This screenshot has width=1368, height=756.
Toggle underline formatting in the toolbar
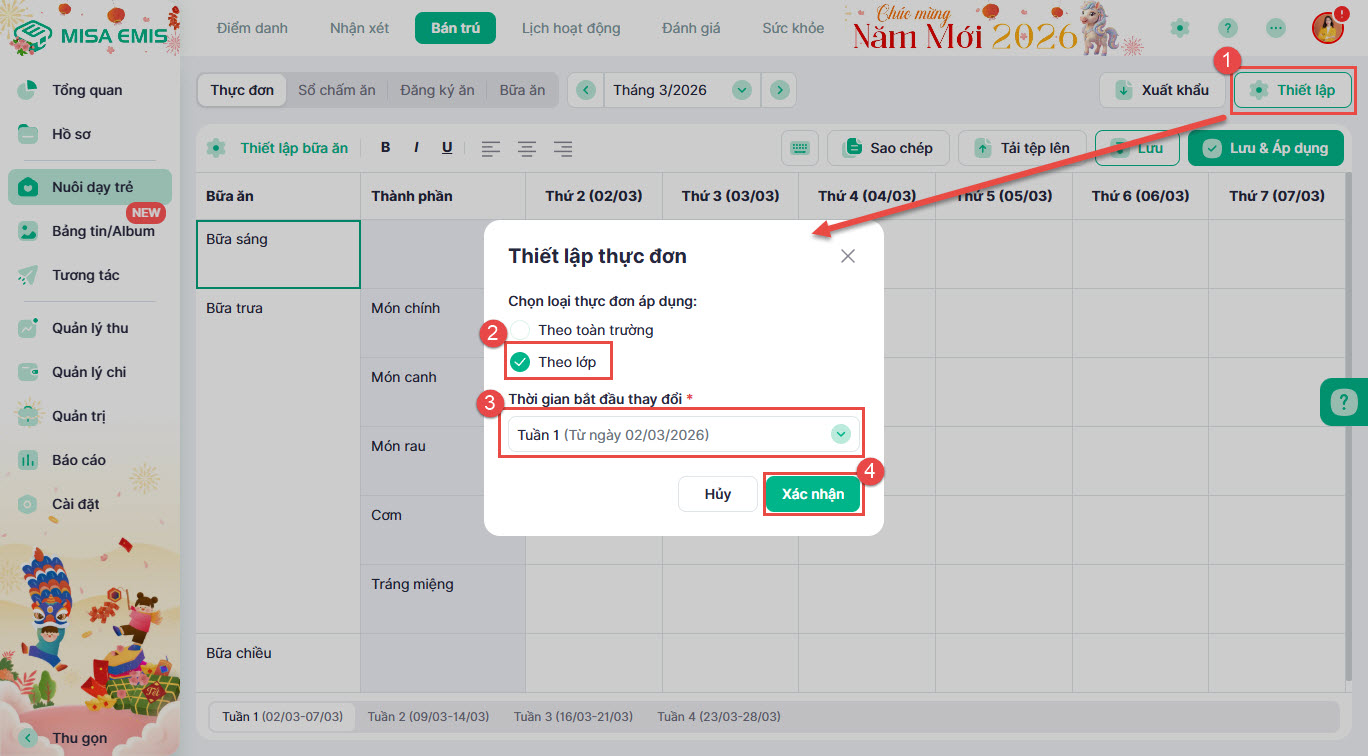click(447, 148)
